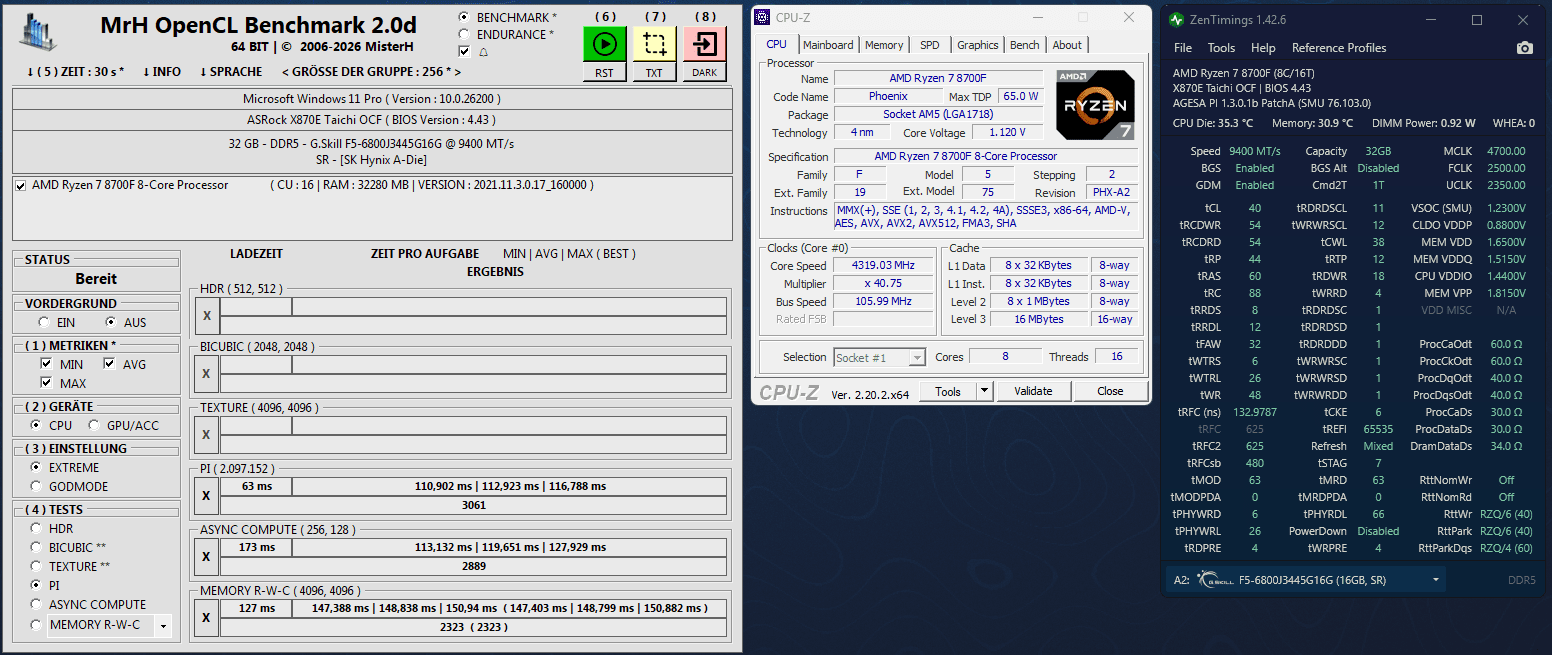This screenshot has height=655, width=1552.
Task: Click the Tools button in CPU-Z
Action: (948, 391)
